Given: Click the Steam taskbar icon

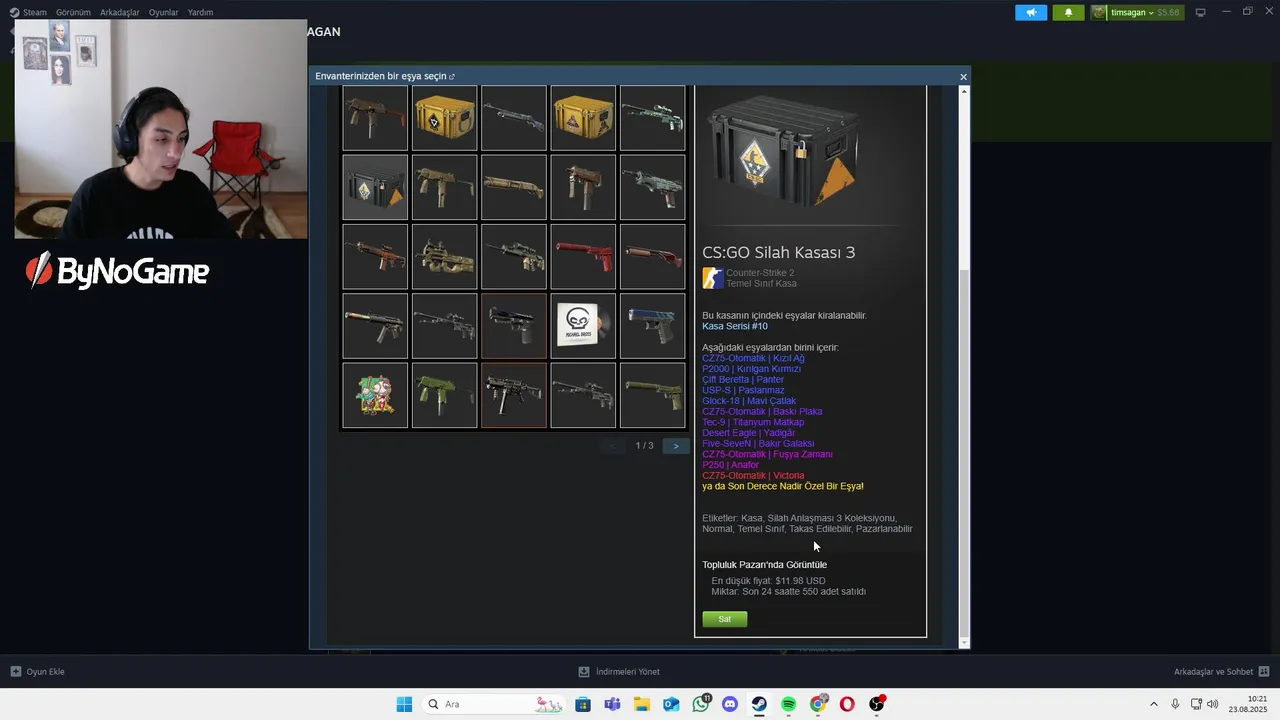Looking at the screenshot, I should click(759, 704).
